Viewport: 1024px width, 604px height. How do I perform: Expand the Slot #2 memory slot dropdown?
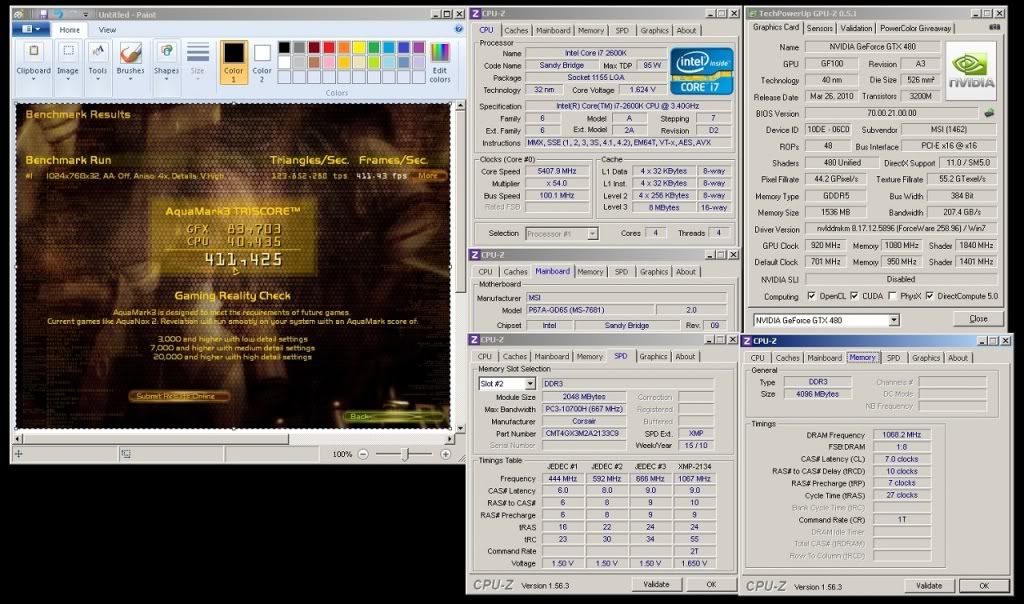click(x=530, y=384)
